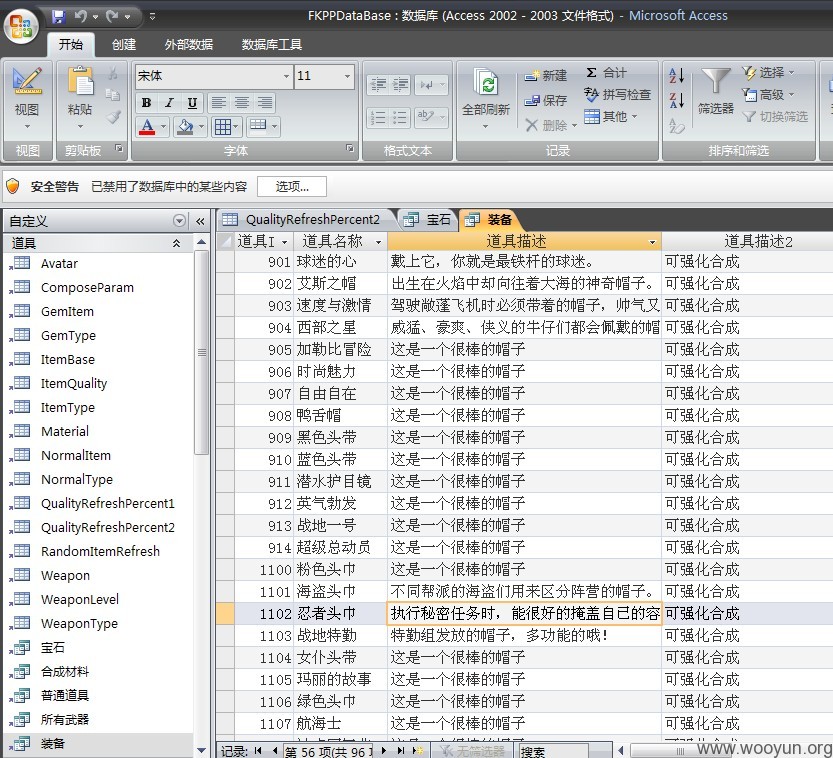Click the 粘贴 paste clipboard icon
Screen dimensions: 833x758
click(80, 81)
